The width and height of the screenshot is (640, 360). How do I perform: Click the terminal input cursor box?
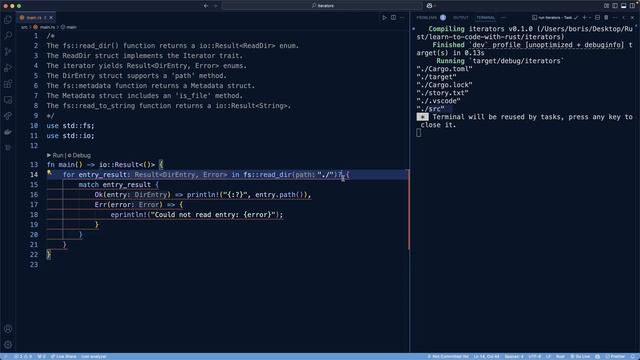click(x=419, y=133)
